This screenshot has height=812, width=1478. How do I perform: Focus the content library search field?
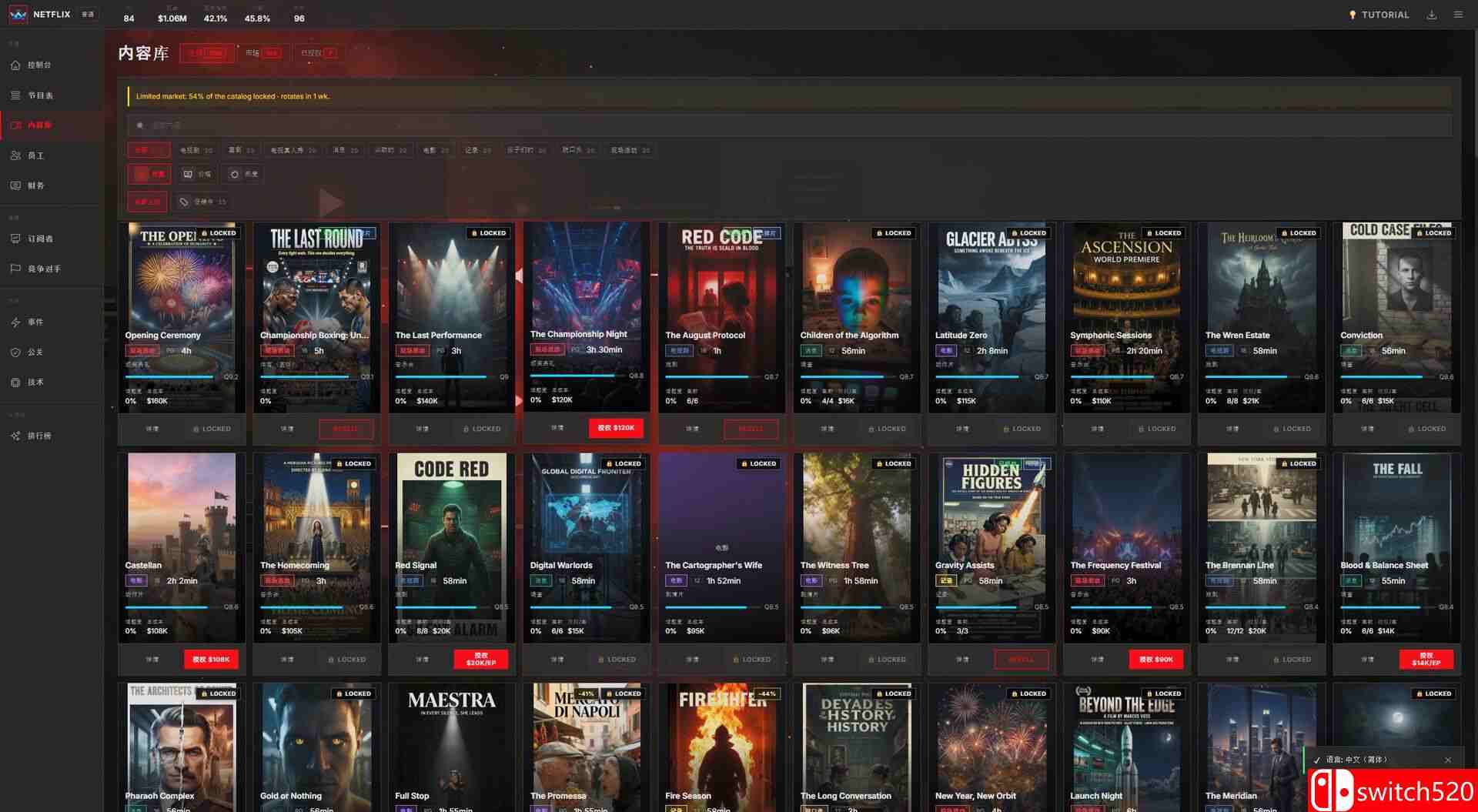pyautogui.click(x=789, y=125)
